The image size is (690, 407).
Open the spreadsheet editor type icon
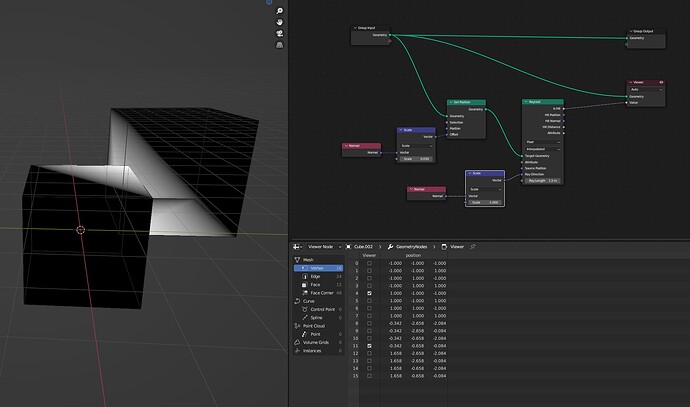(298, 247)
